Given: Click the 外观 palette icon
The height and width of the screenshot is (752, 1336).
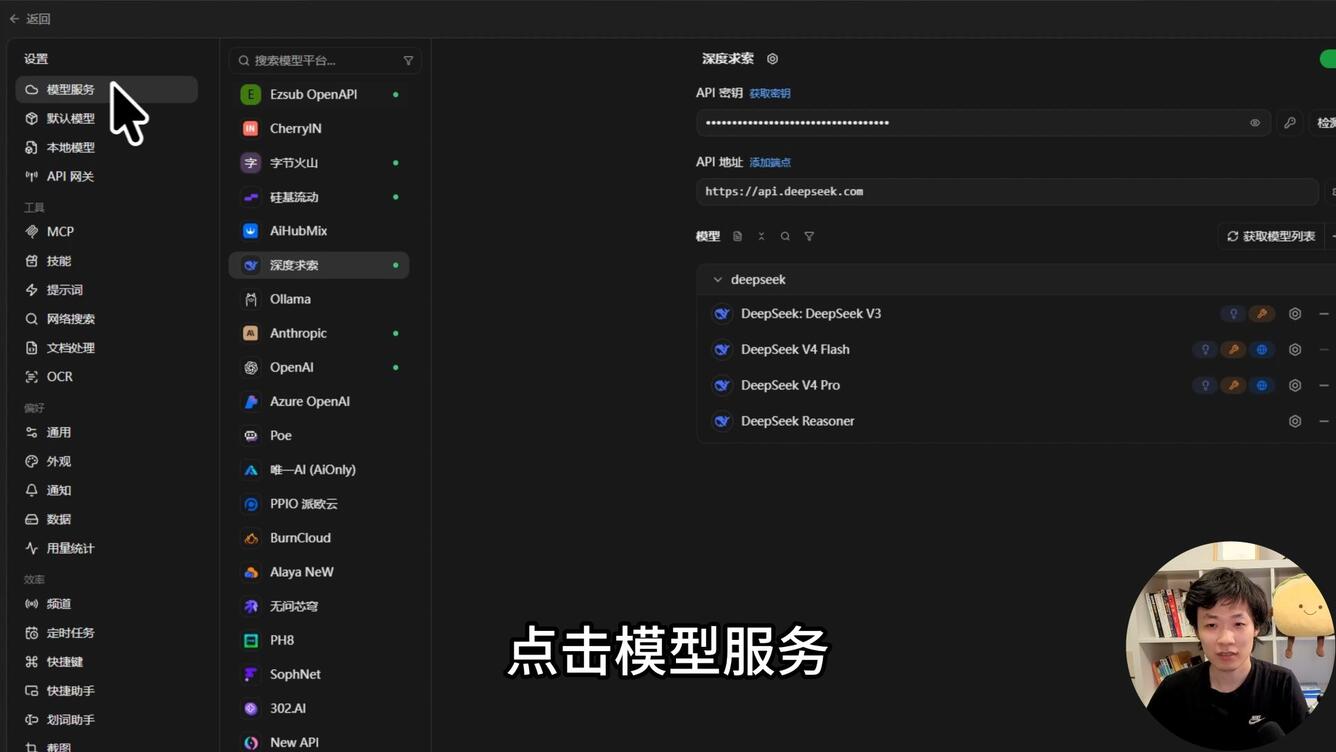Looking at the screenshot, I should (x=32, y=462).
